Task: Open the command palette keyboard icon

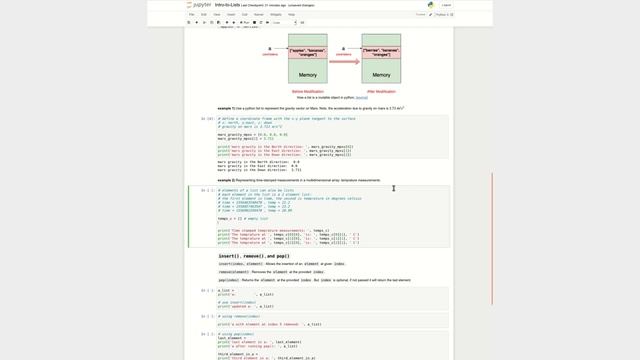Action: (302, 22)
